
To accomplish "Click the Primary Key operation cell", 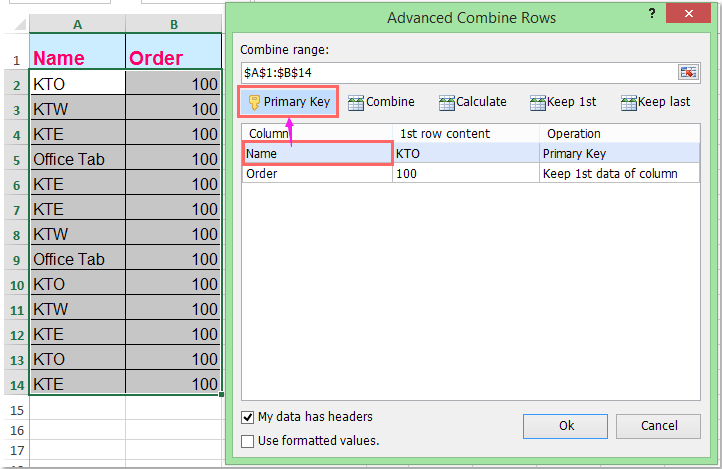I will (619, 153).
